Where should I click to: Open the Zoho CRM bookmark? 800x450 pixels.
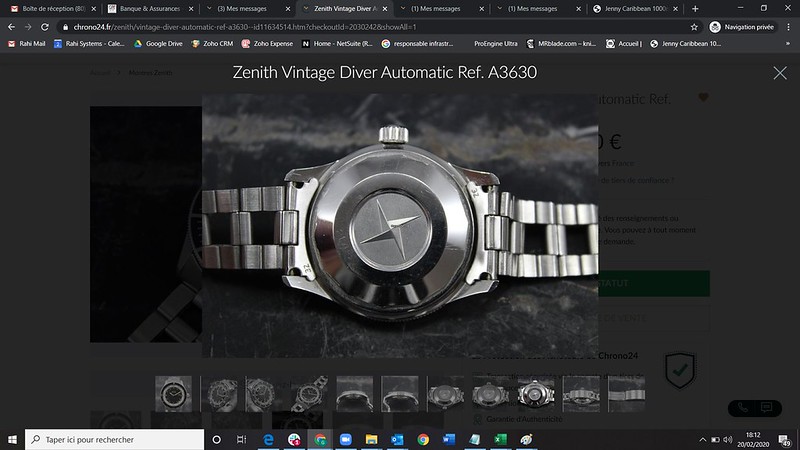coord(212,44)
